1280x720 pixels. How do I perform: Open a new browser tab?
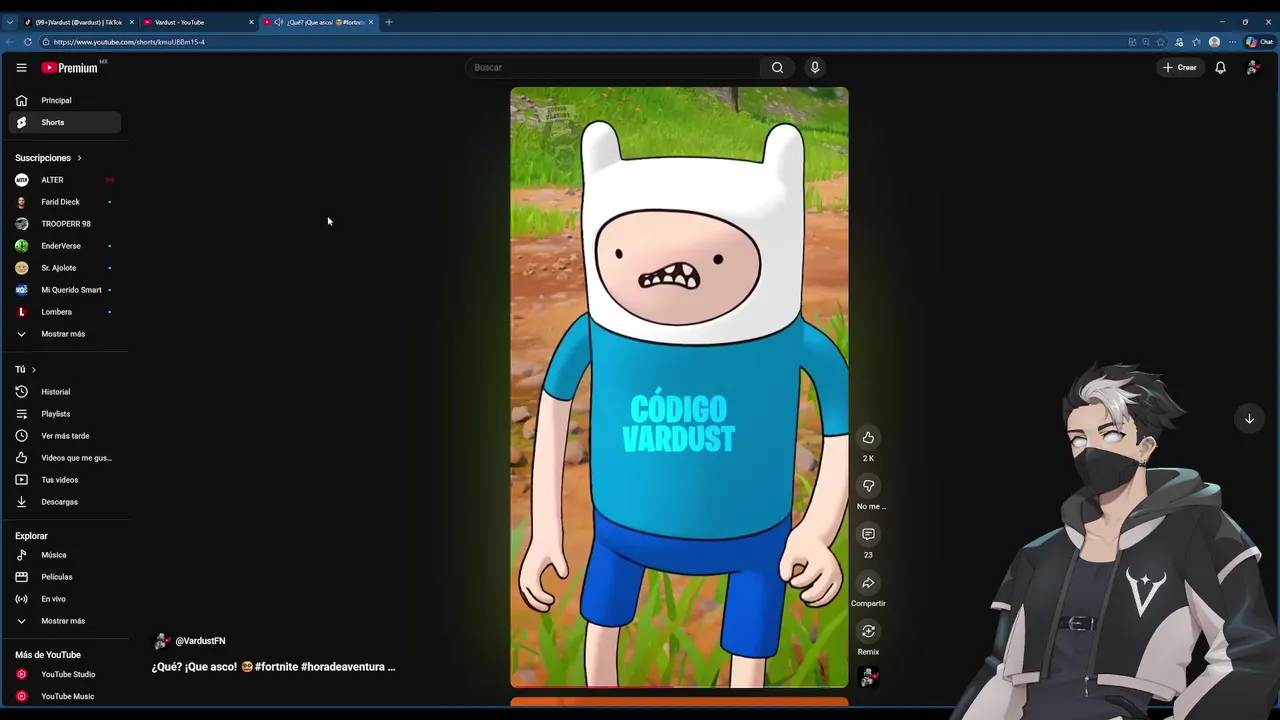pyautogui.click(x=389, y=22)
